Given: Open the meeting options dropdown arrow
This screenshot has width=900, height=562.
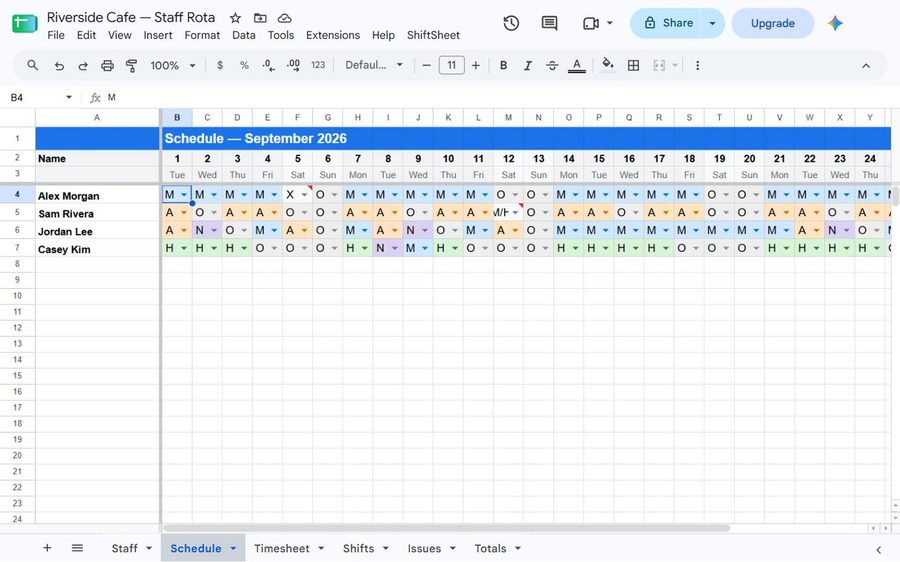Looking at the screenshot, I should 610,23.
